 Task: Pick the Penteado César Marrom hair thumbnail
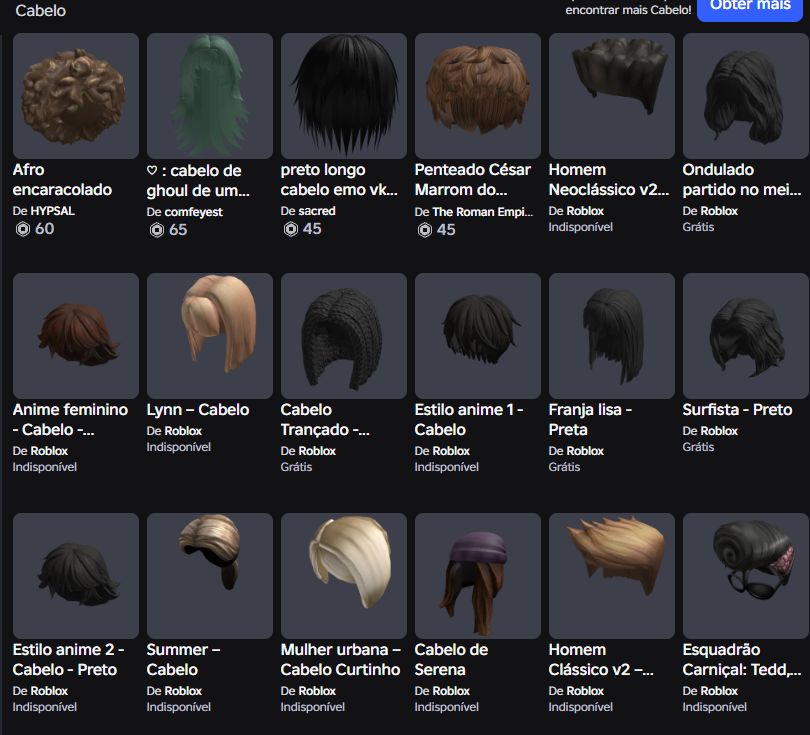(x=478, y=96)
